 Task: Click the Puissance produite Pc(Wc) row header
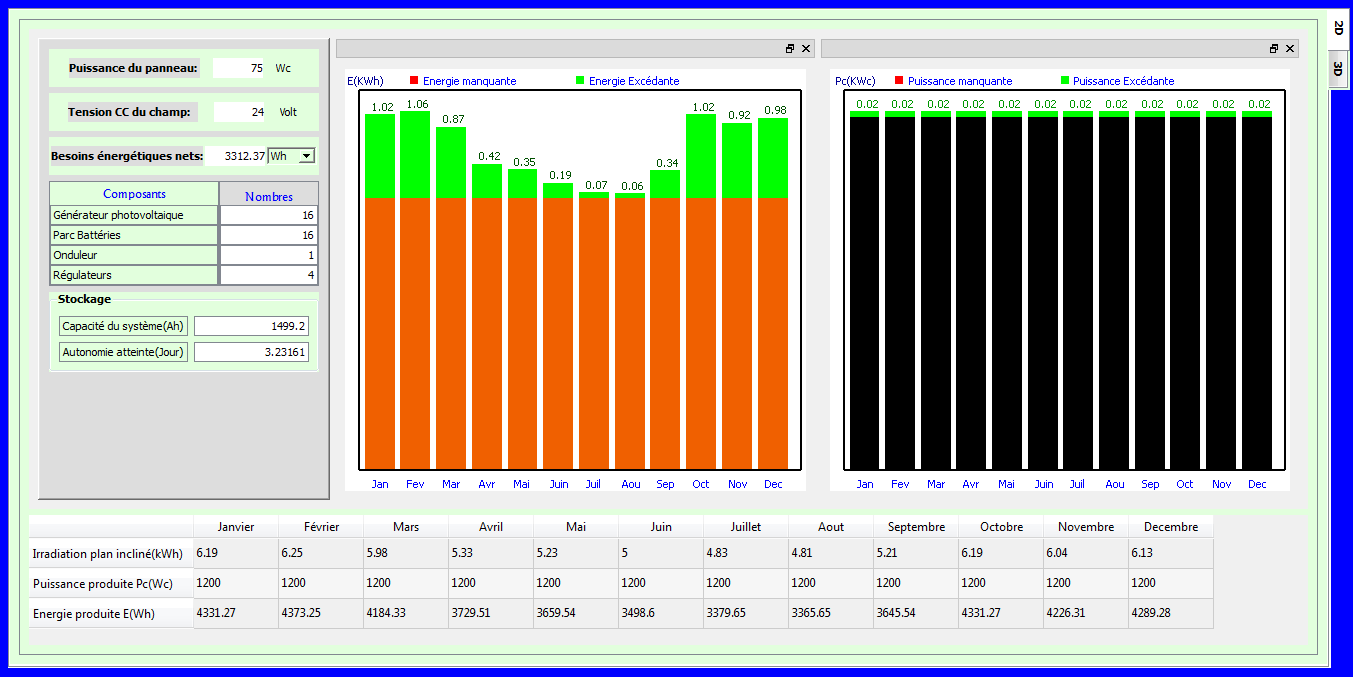click(111, 584)
